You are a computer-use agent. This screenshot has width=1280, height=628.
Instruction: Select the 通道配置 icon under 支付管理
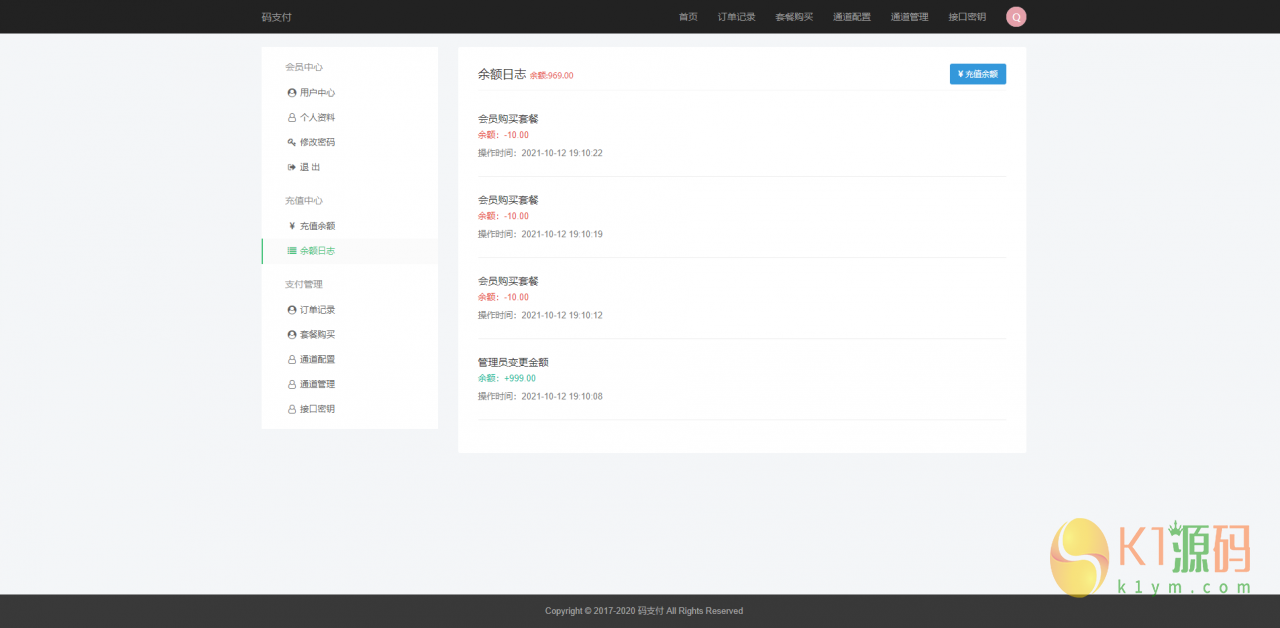pos(290,359)
